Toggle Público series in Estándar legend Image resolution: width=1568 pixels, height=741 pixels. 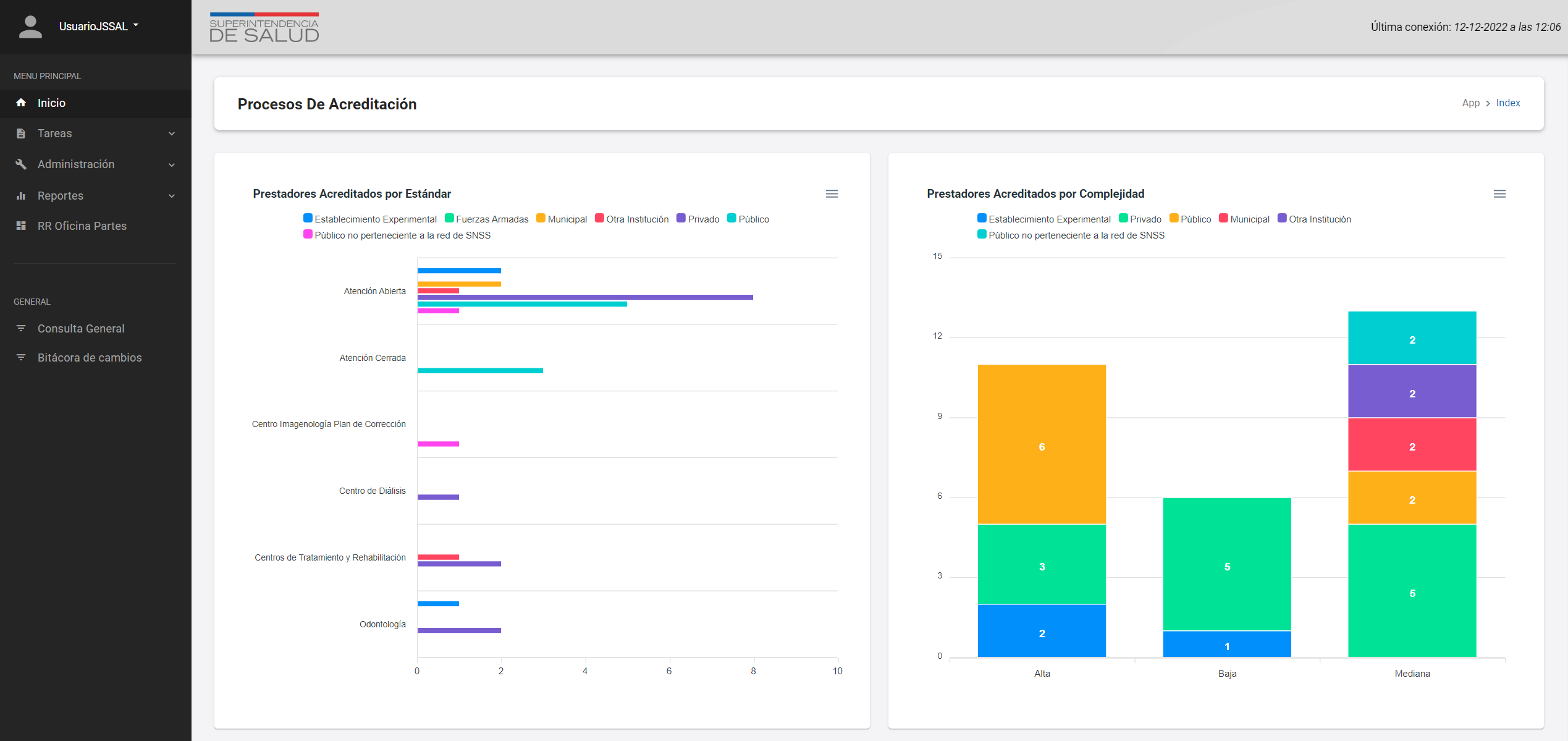coord(748,219)
